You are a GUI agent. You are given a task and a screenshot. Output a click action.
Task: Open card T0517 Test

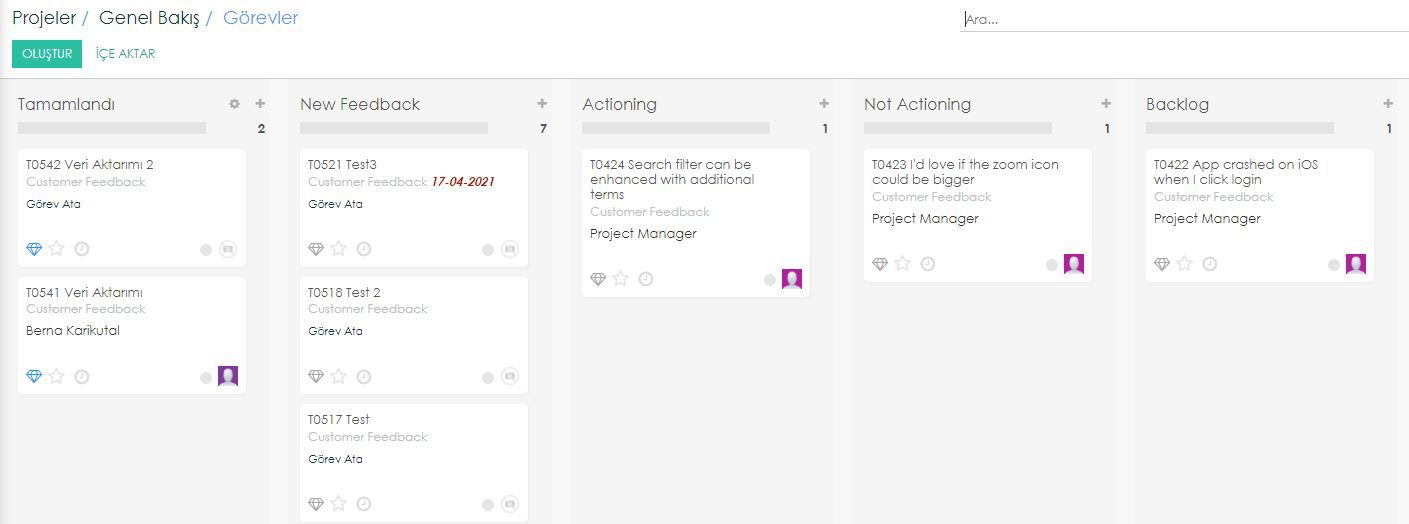[414, 463]
